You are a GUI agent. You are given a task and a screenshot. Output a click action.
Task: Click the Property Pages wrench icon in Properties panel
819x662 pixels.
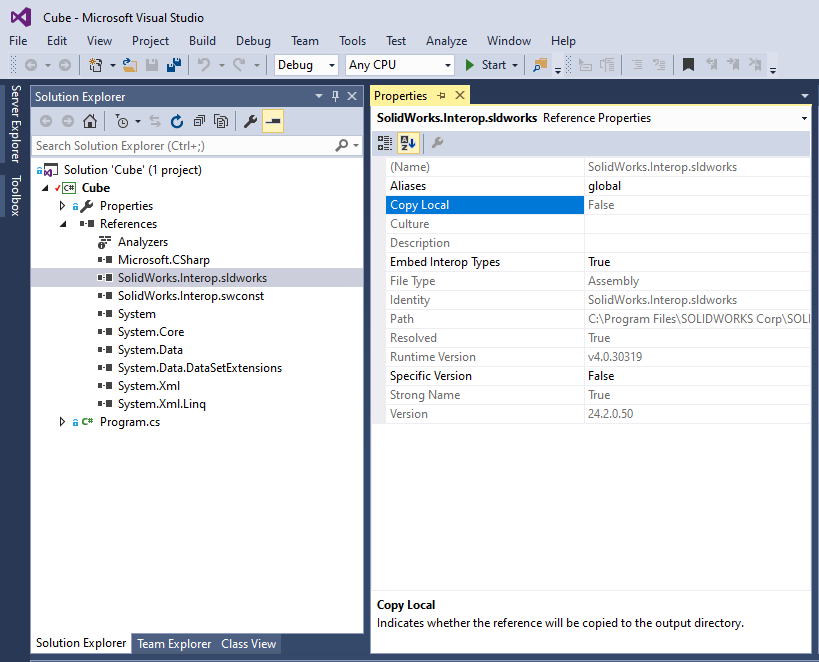click(438, 143)
